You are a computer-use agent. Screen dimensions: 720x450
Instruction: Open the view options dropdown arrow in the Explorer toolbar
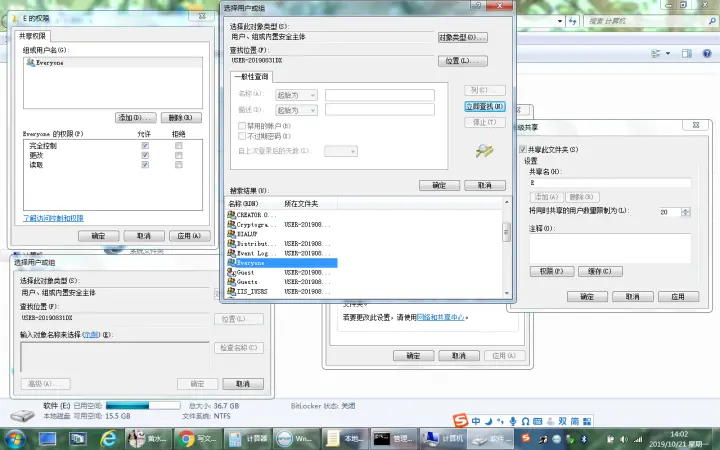click(x=668, y=53)
